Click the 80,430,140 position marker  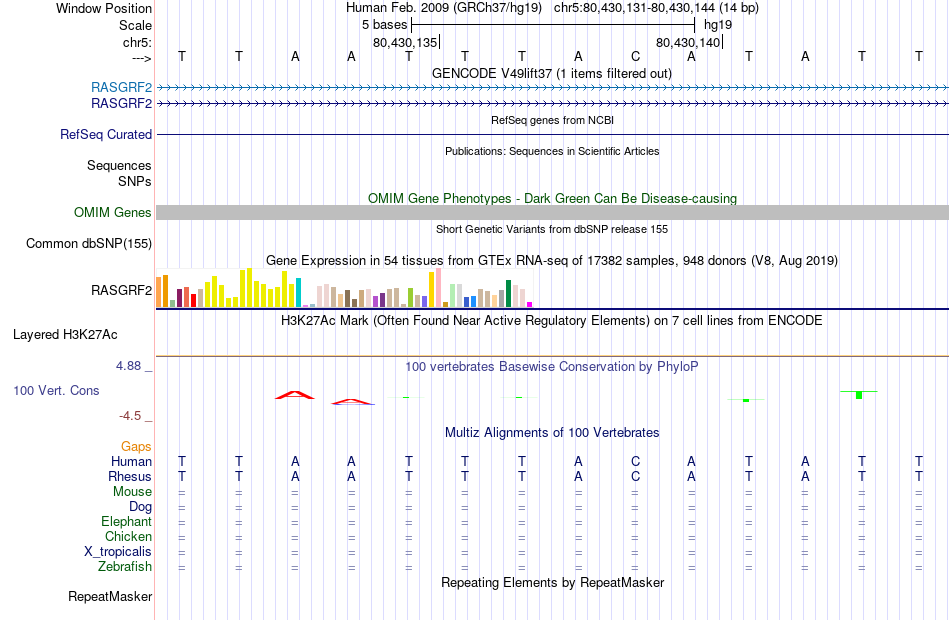click(x=689, y=42)
